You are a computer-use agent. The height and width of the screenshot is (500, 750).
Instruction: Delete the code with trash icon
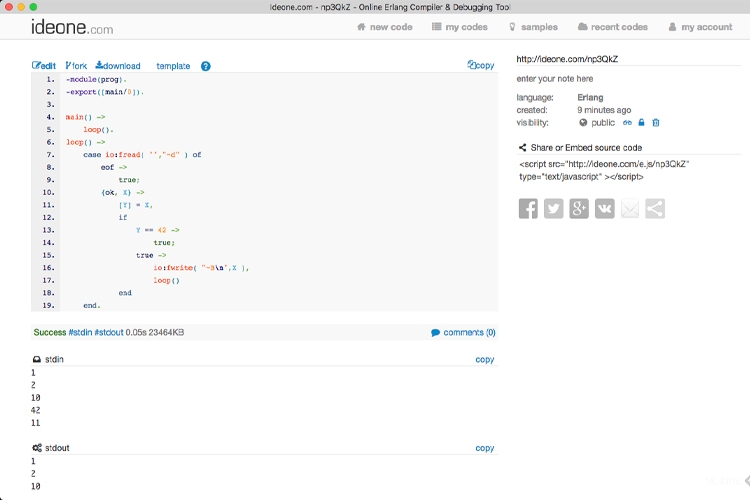coord(656,122)
